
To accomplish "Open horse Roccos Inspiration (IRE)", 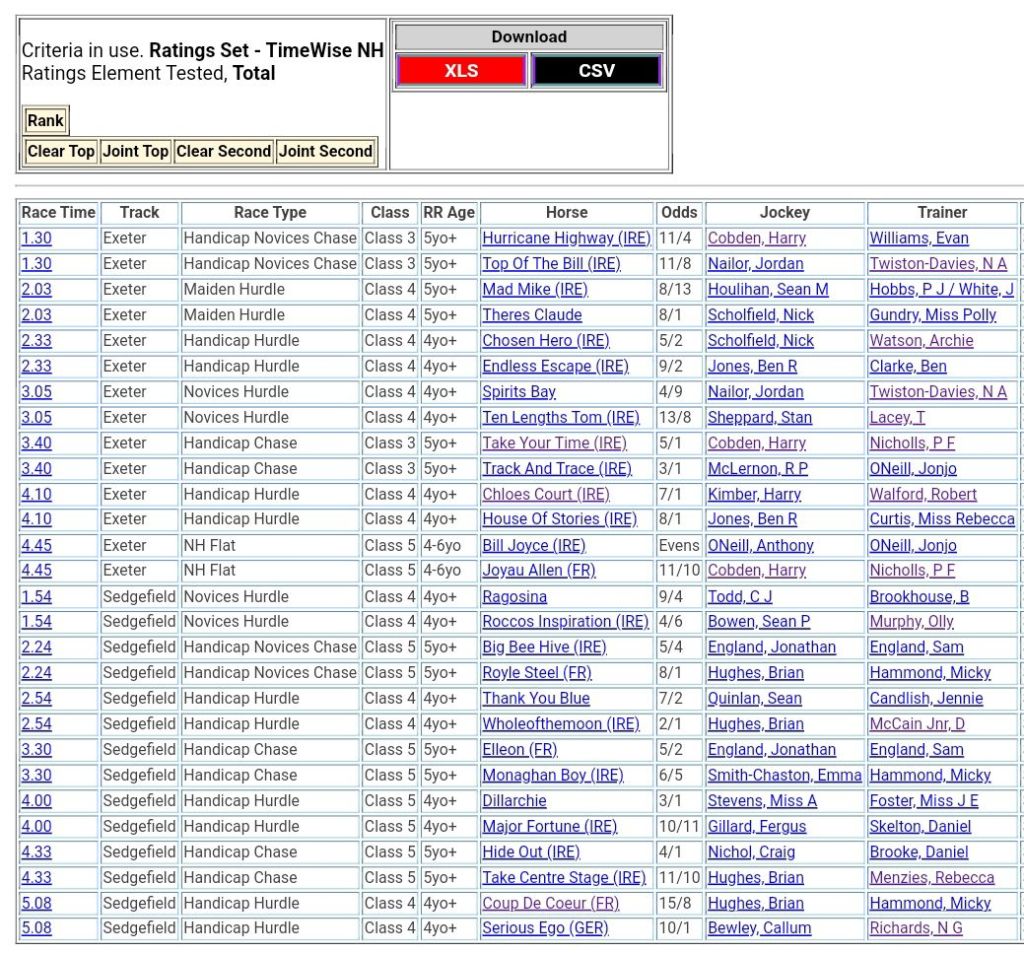I will (x=565, y=621).
